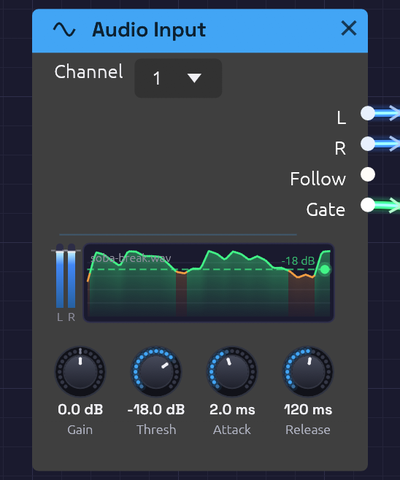The width and height of the screenshot is (400, 480).
Task: Click the 120 ms release value
Action: [308, 410]
